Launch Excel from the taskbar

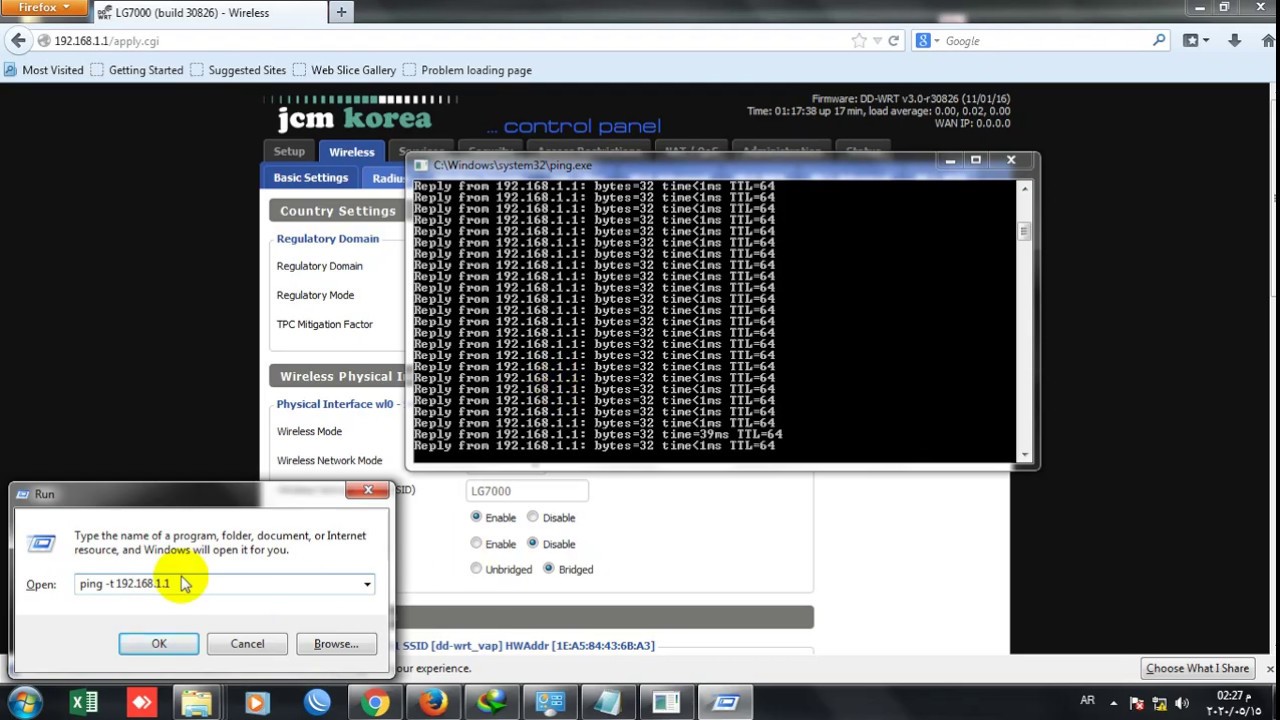(x=84, y=703)
